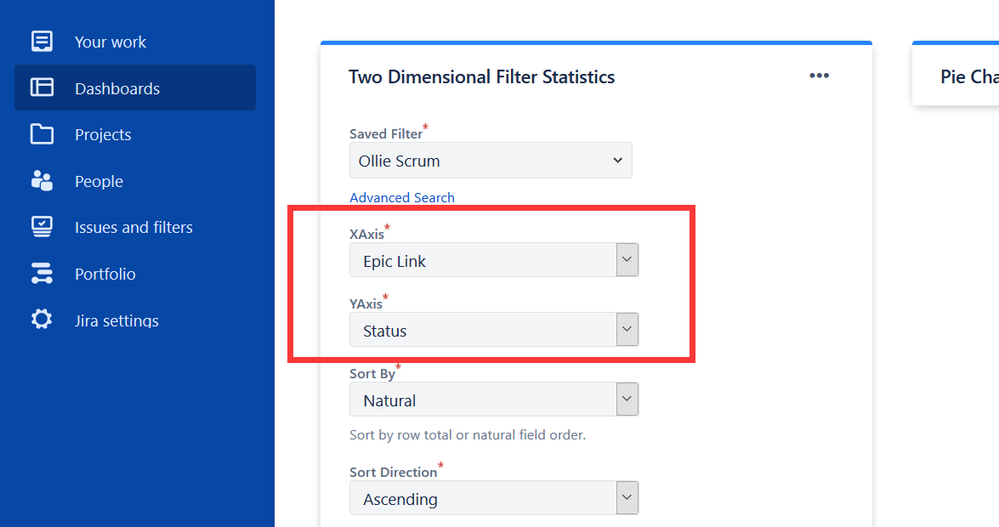Click the Portfolio icon in sidebar
This screenshot has height=527, width=999.
(x=42, y=273)
